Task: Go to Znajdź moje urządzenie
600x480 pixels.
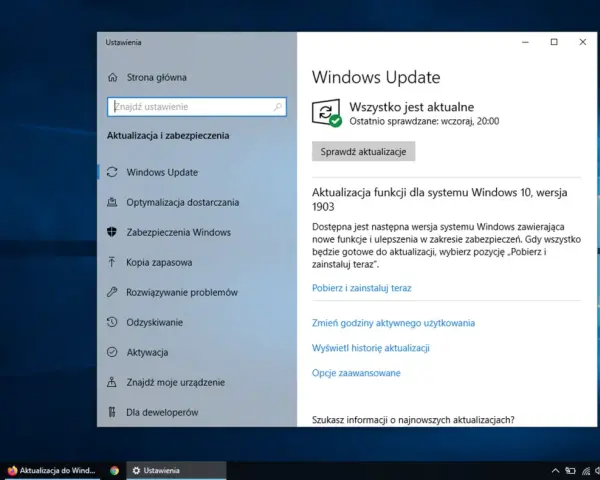Action: [197, 382]
